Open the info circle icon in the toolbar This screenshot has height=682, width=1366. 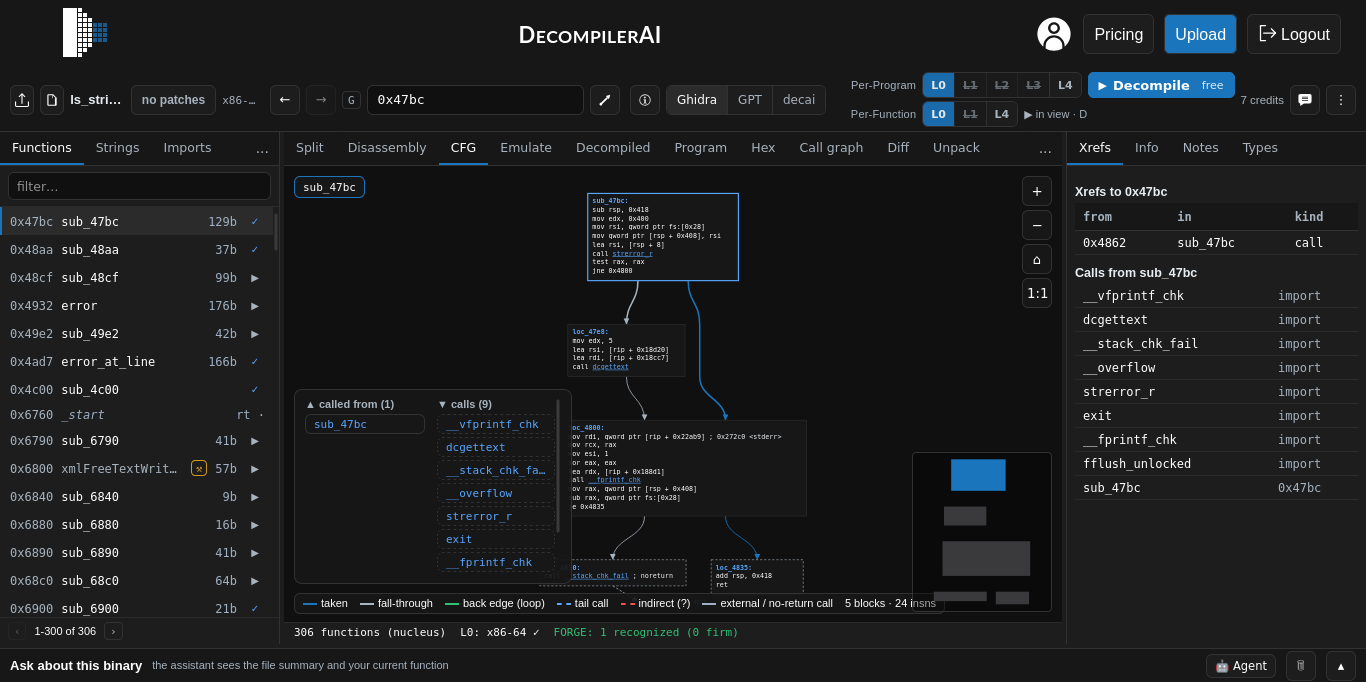(x=645, y=100)
